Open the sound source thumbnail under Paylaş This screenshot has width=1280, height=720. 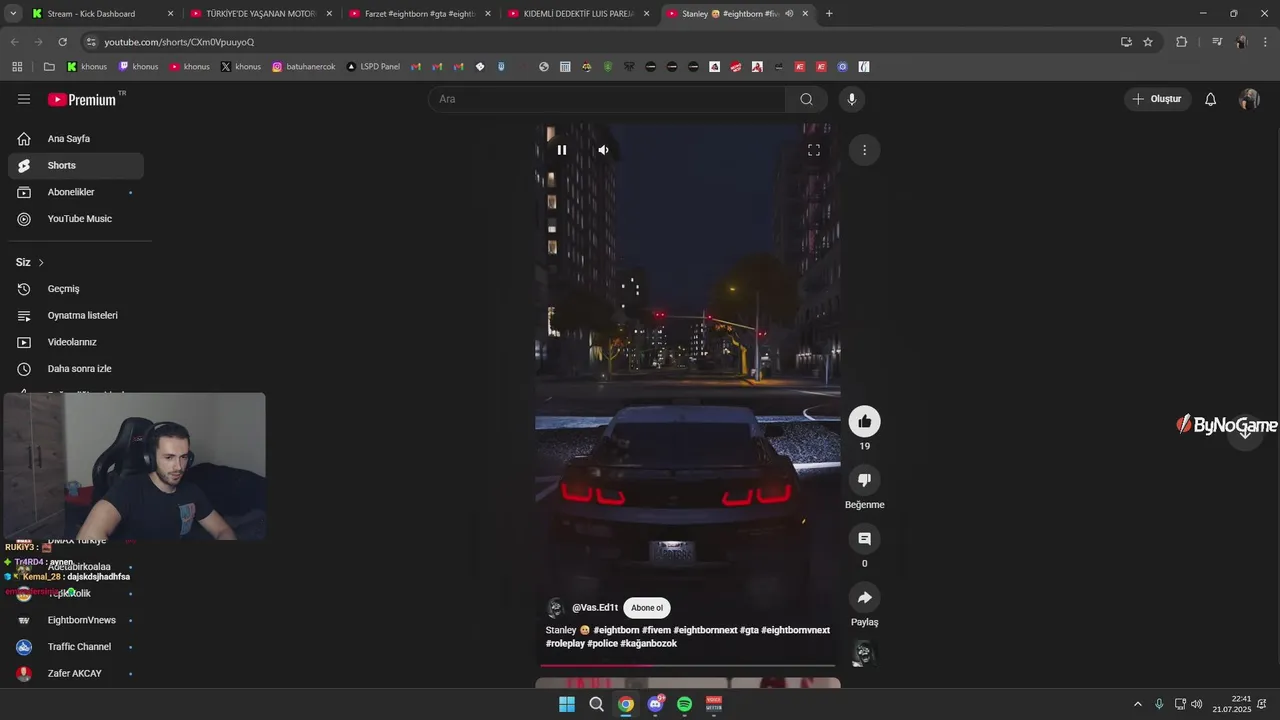(863, 654)
